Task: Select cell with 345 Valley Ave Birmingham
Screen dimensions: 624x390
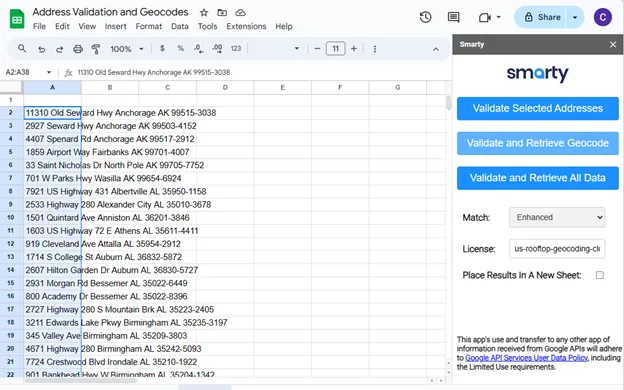Action: point(53,336)
